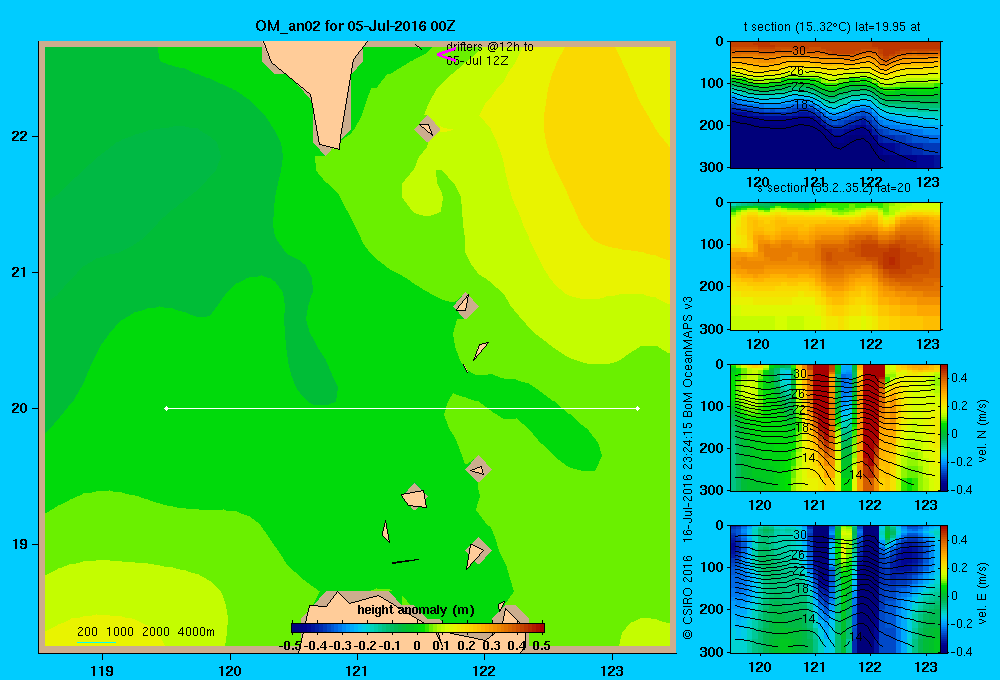Click the "s section (33.2..35.2) lat=20" title
This screenshot has height=680, width=1000.
(833, 188)
